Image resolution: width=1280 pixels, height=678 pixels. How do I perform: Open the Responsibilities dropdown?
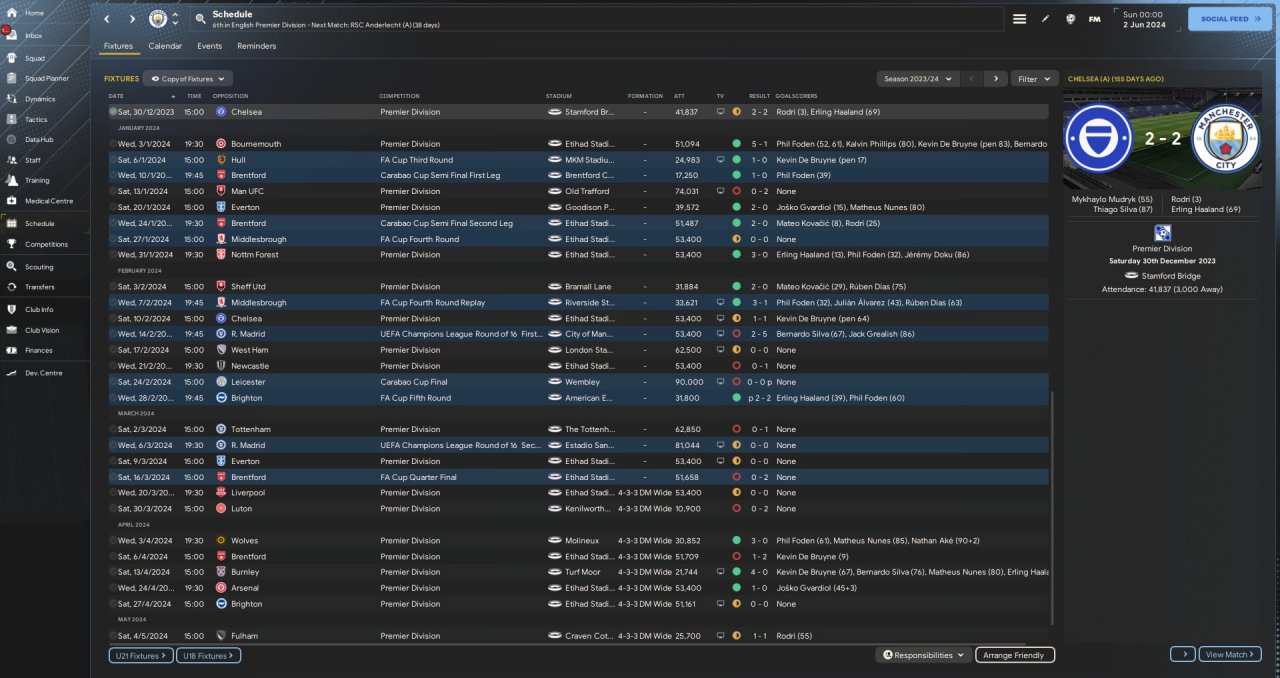tap(925, 655)
